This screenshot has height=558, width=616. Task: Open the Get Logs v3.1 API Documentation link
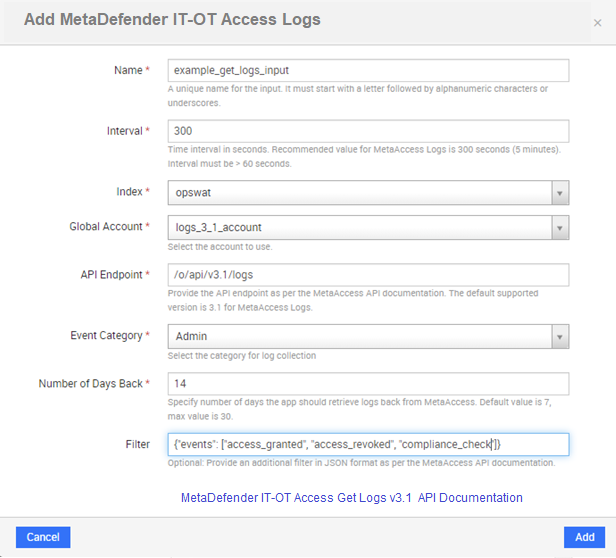[x=352, y=498]
